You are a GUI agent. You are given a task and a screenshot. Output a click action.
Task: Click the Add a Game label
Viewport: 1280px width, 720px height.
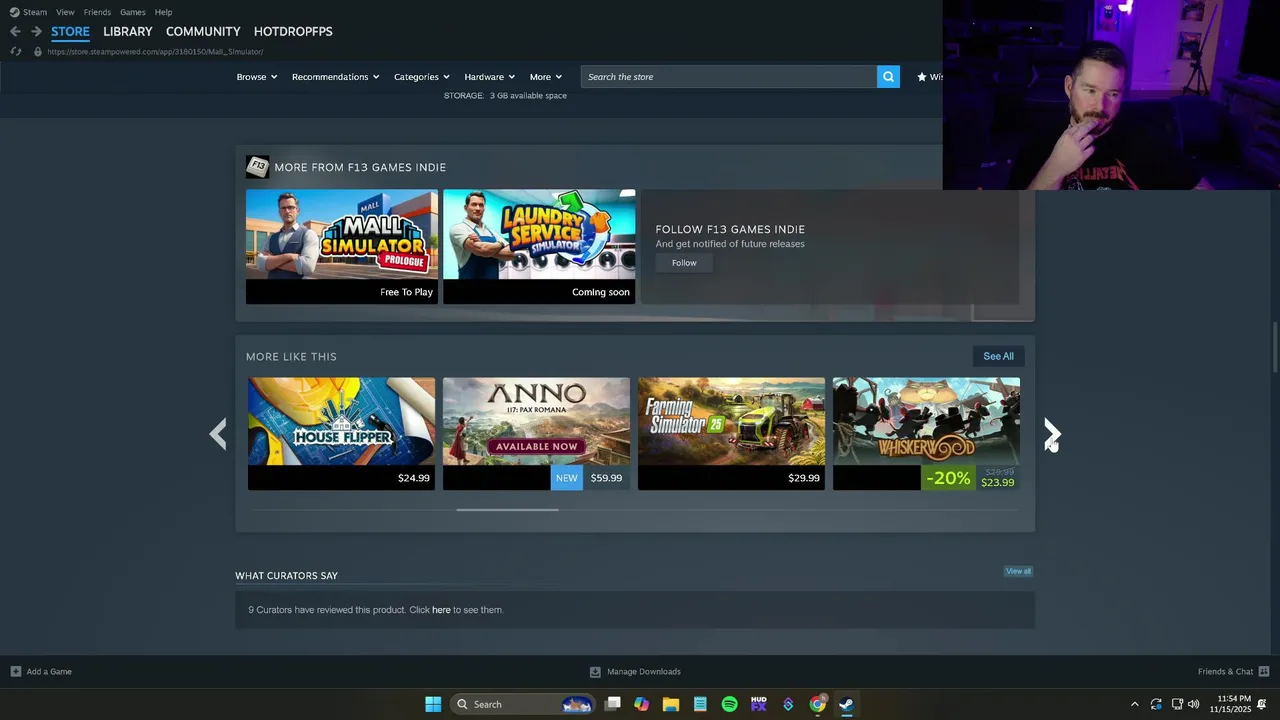pos(49,671)
